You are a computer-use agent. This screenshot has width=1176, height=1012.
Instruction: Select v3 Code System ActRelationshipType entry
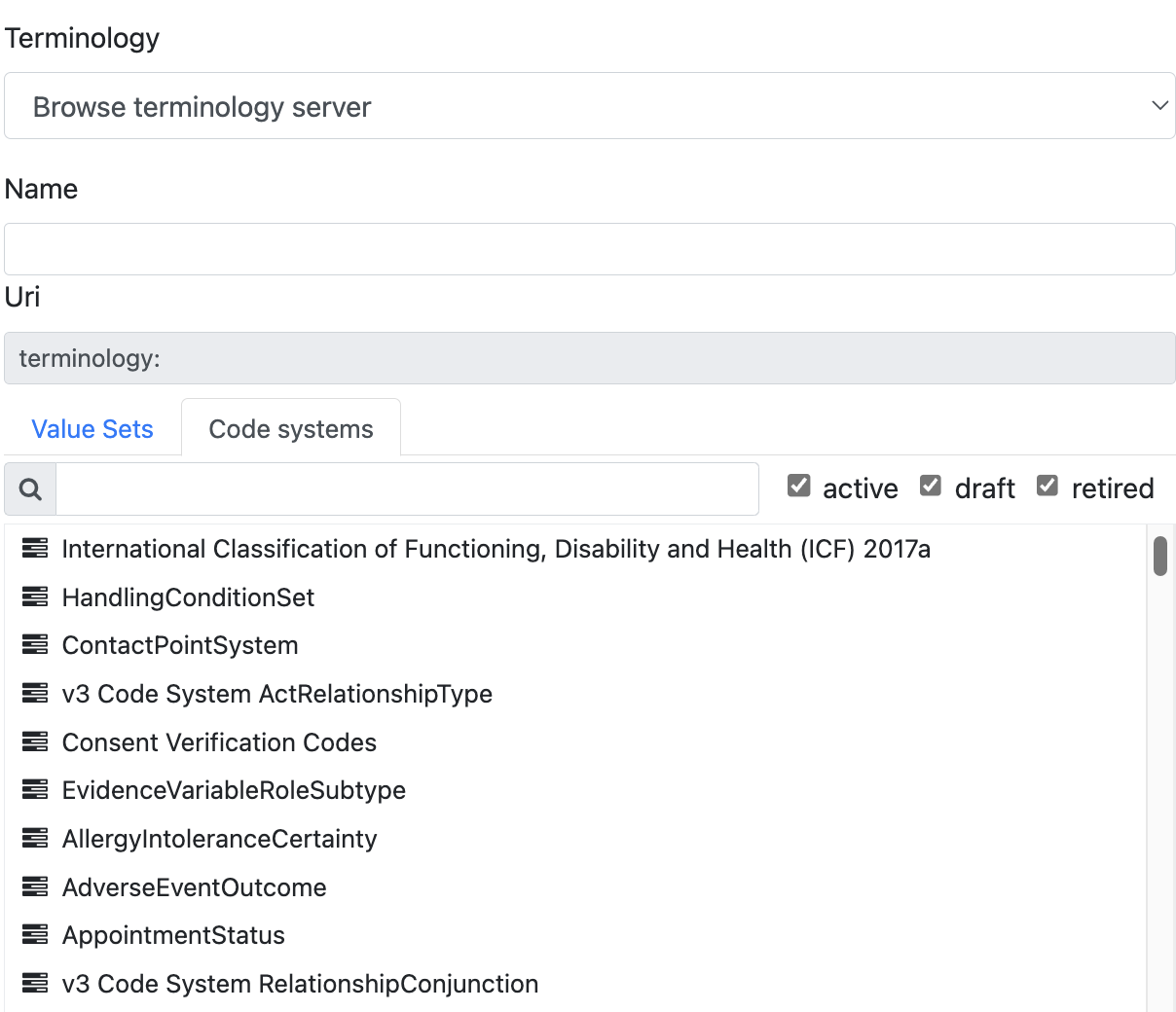click(x=276, y=694)
